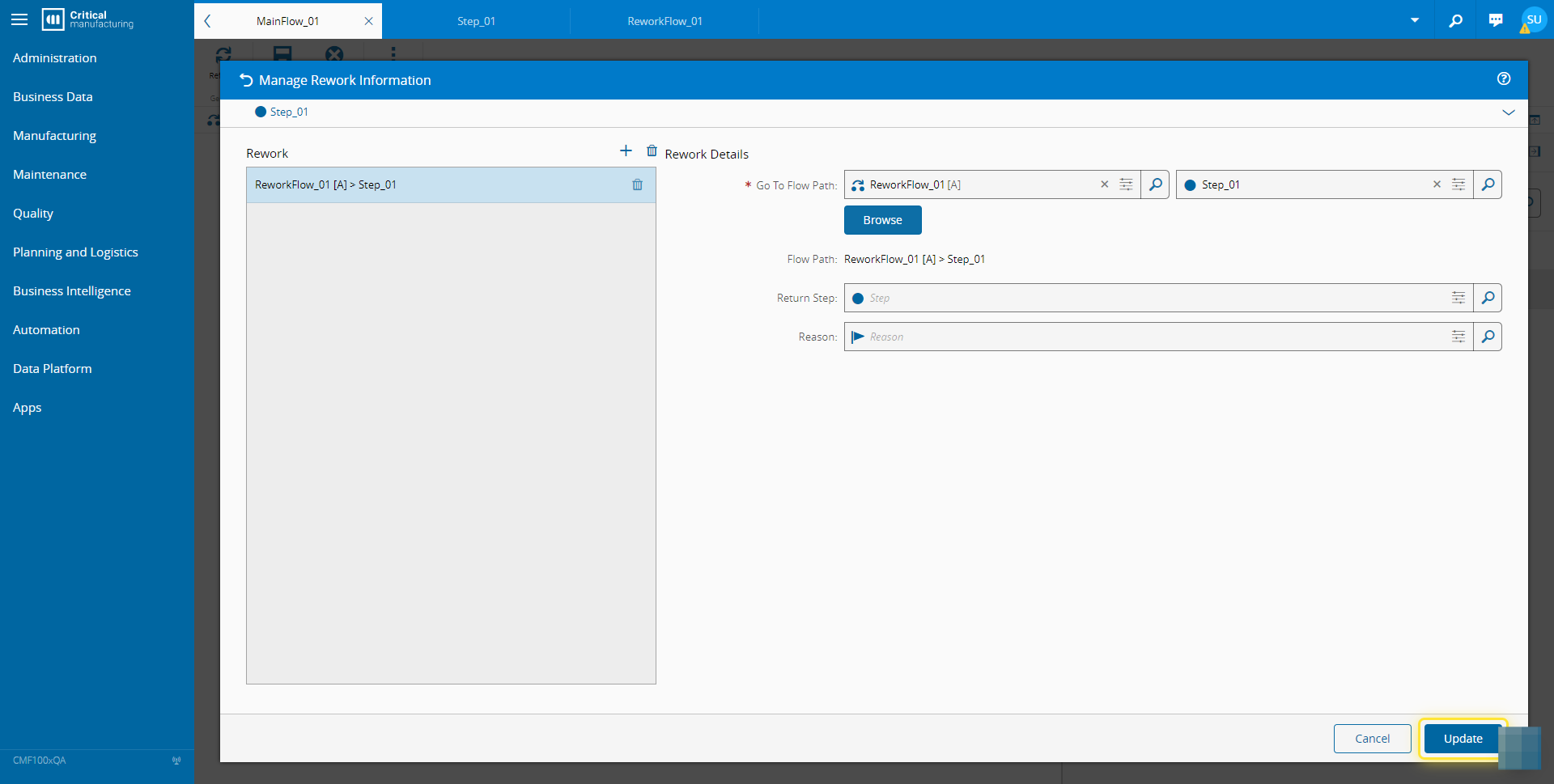Viewport: 1554px width, 784px height.
Task: Switch to the ReworkFlow_01 tab
Action: (x=664, y=21)
